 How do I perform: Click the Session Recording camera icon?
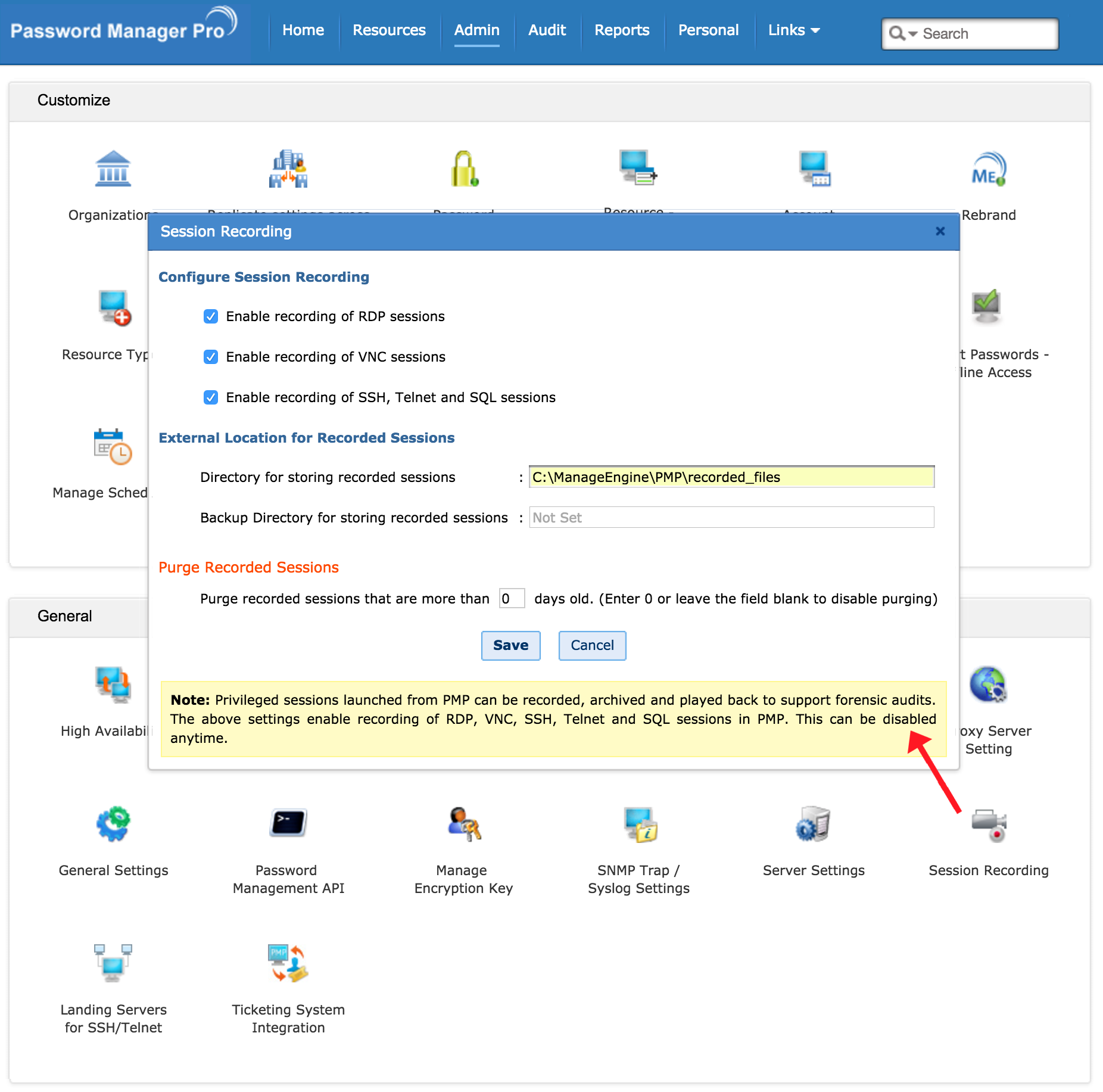tap(989, 825)
